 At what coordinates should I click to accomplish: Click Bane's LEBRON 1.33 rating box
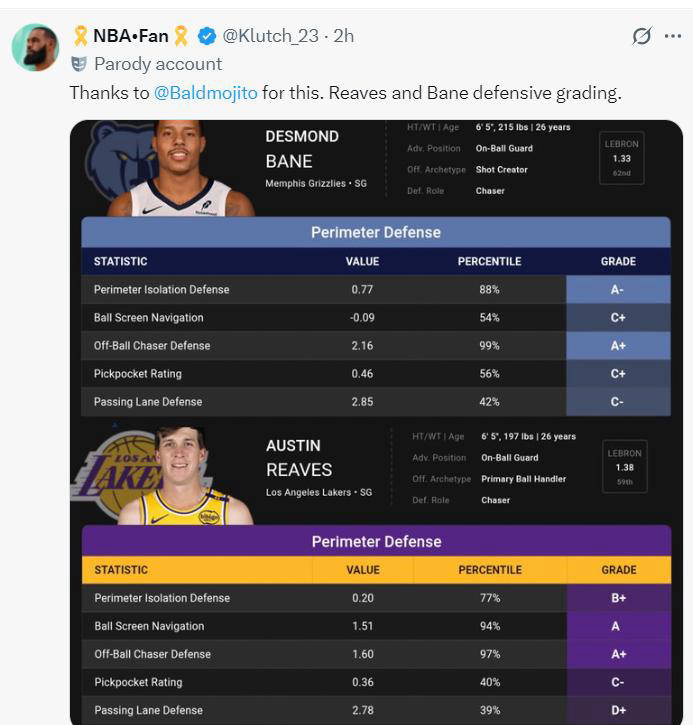pyautogui.click(x=622, y=158)
